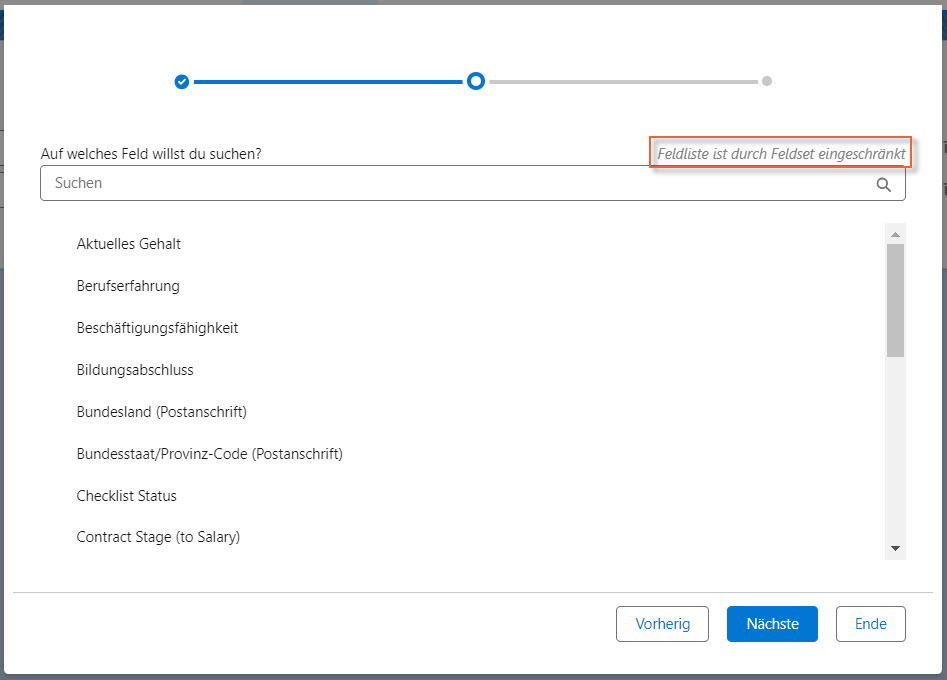Select the Checklist Status field
The image size is (947, 680).
126,496
